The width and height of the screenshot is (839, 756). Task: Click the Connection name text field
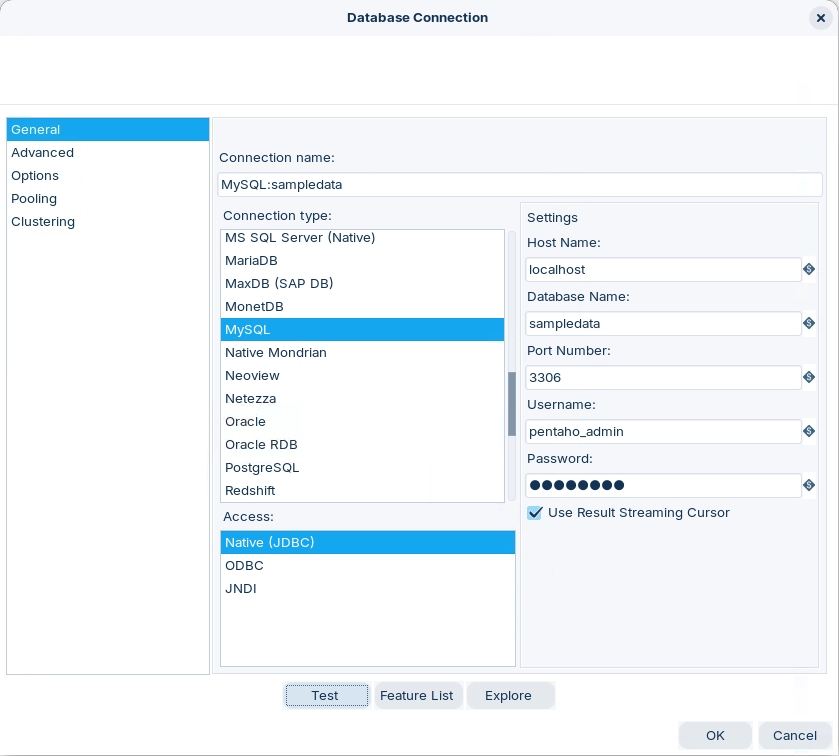[519, 185]
